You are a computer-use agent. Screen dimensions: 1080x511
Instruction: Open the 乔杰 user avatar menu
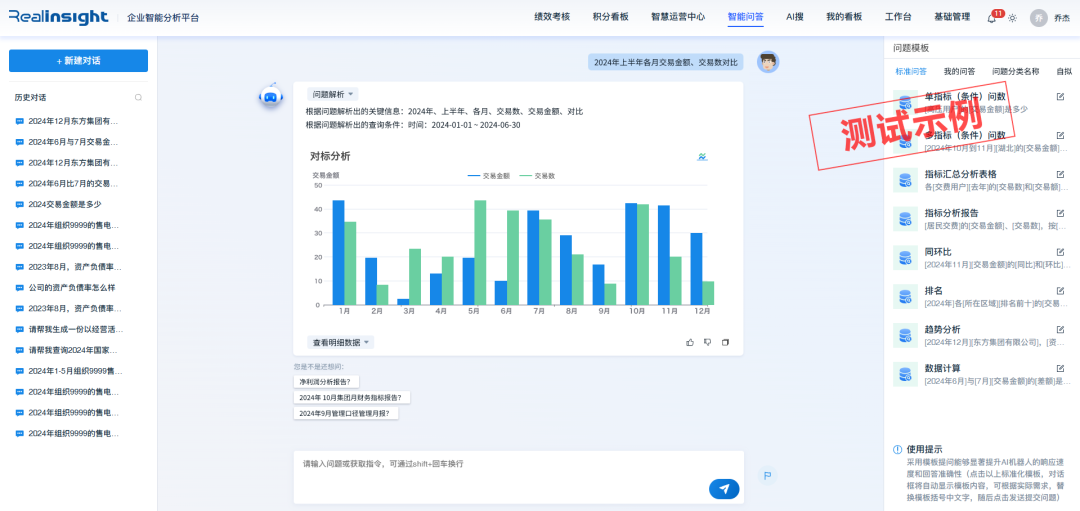tap(1039, 18)
